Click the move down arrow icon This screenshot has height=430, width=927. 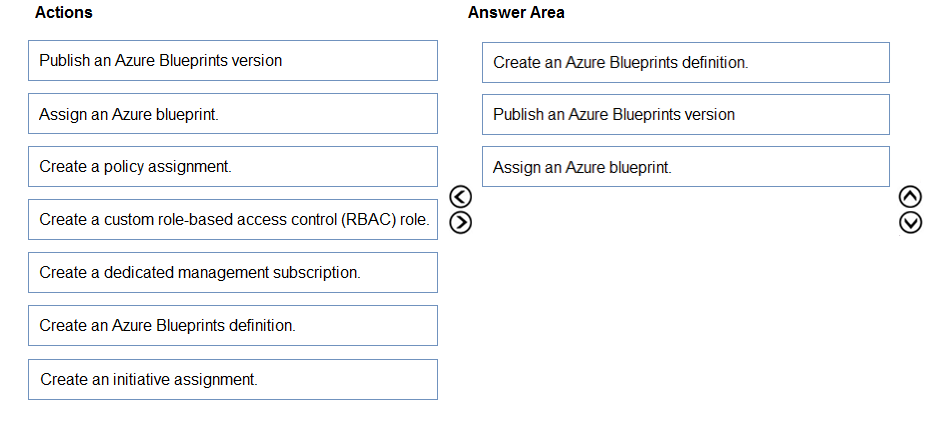(911, 221)
